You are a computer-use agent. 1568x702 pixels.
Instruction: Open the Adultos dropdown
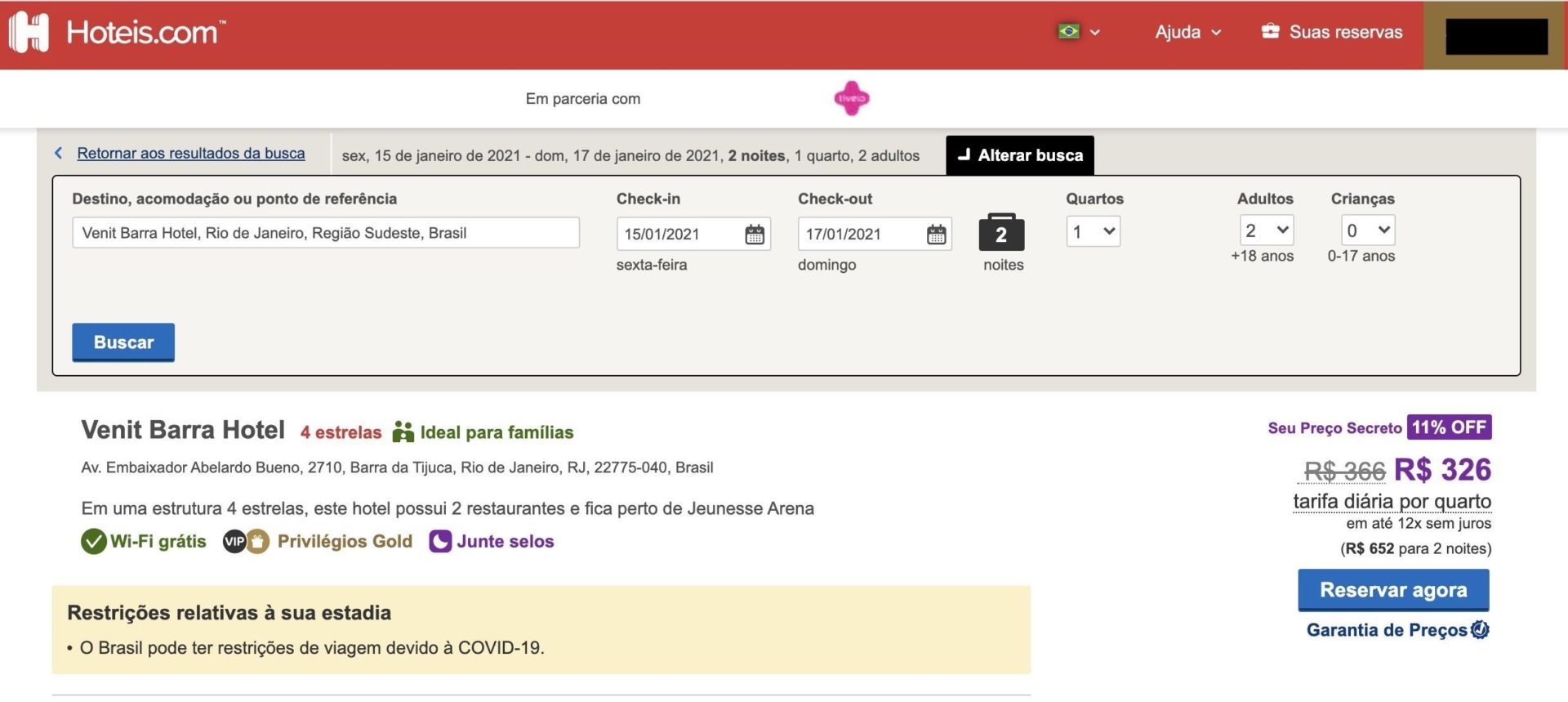coord(1267,230)
